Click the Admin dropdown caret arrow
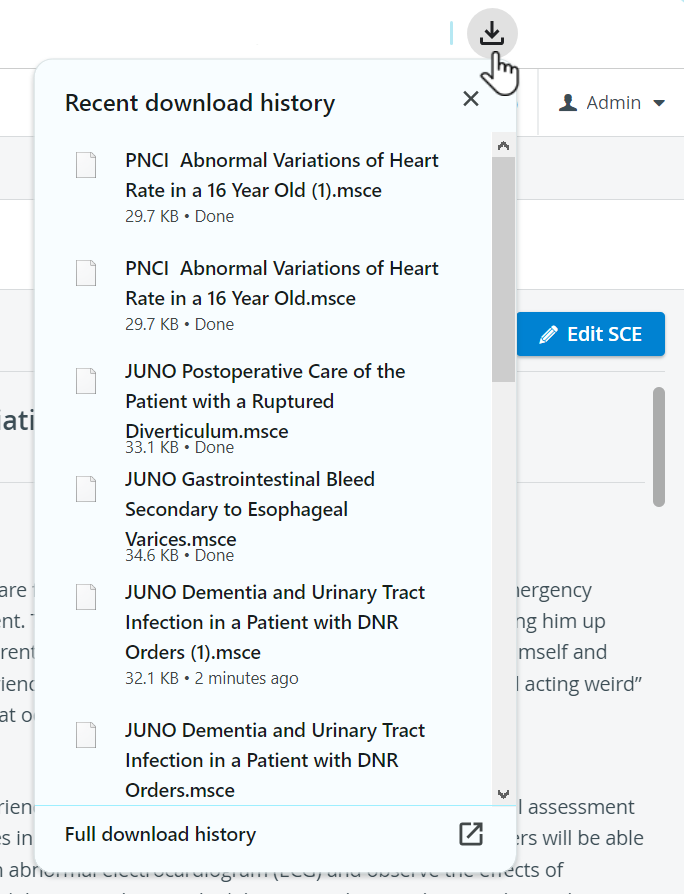The width and height of the screenshot is (684, 894). (x=659, y=103)
